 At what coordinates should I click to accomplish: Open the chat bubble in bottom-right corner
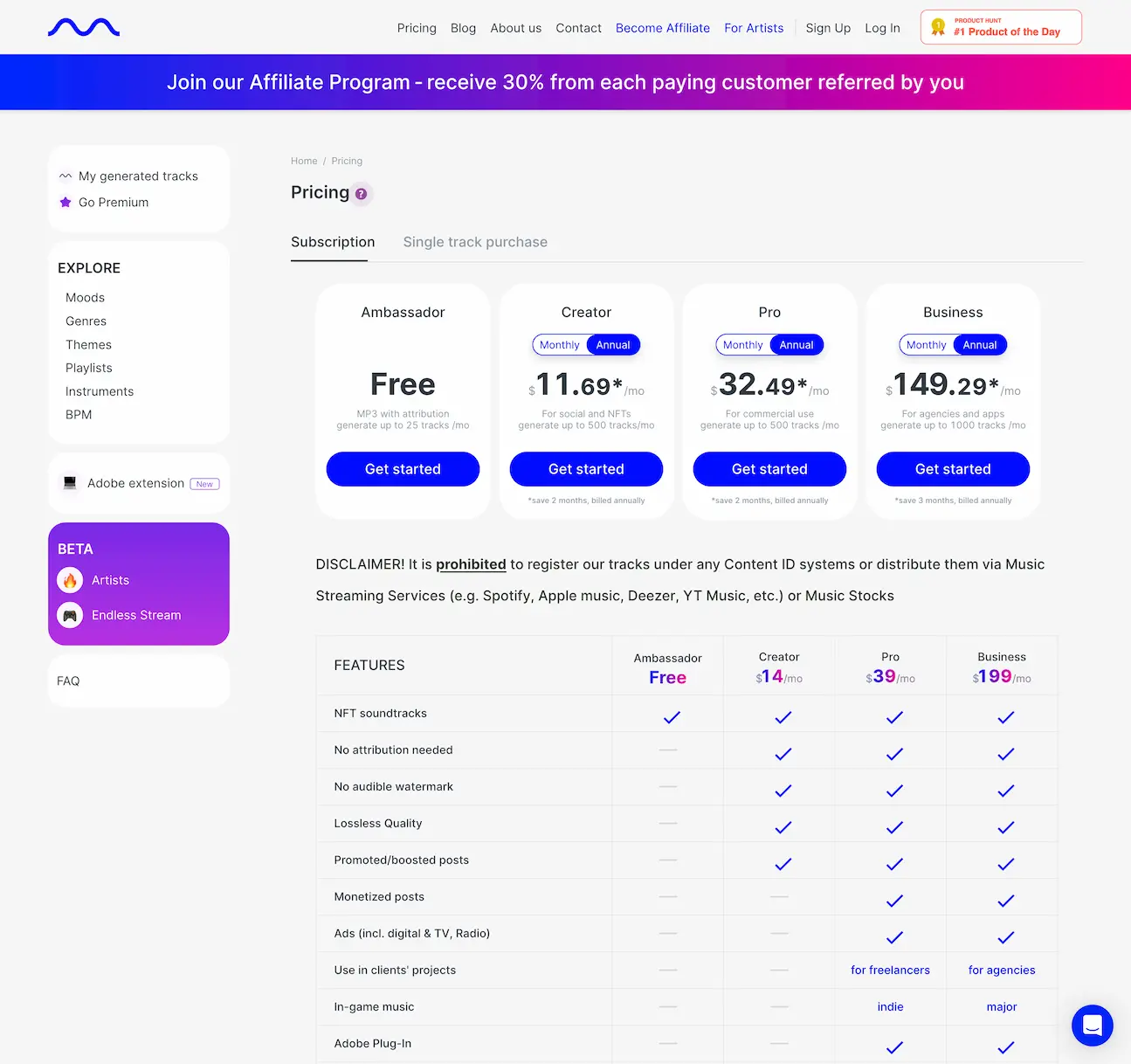point(1093,1026)
